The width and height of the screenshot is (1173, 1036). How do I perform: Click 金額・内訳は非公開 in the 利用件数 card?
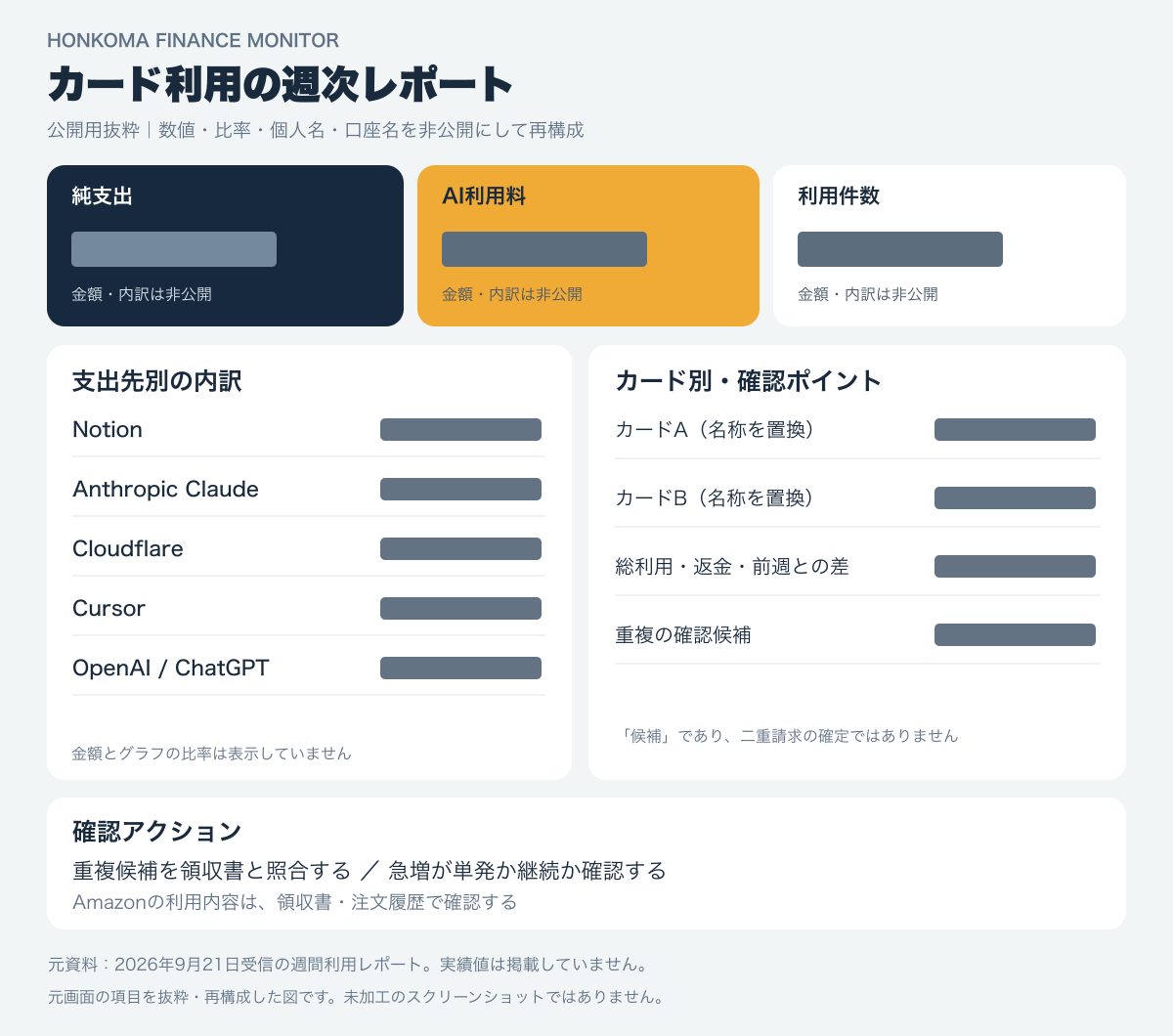(868, 294)
